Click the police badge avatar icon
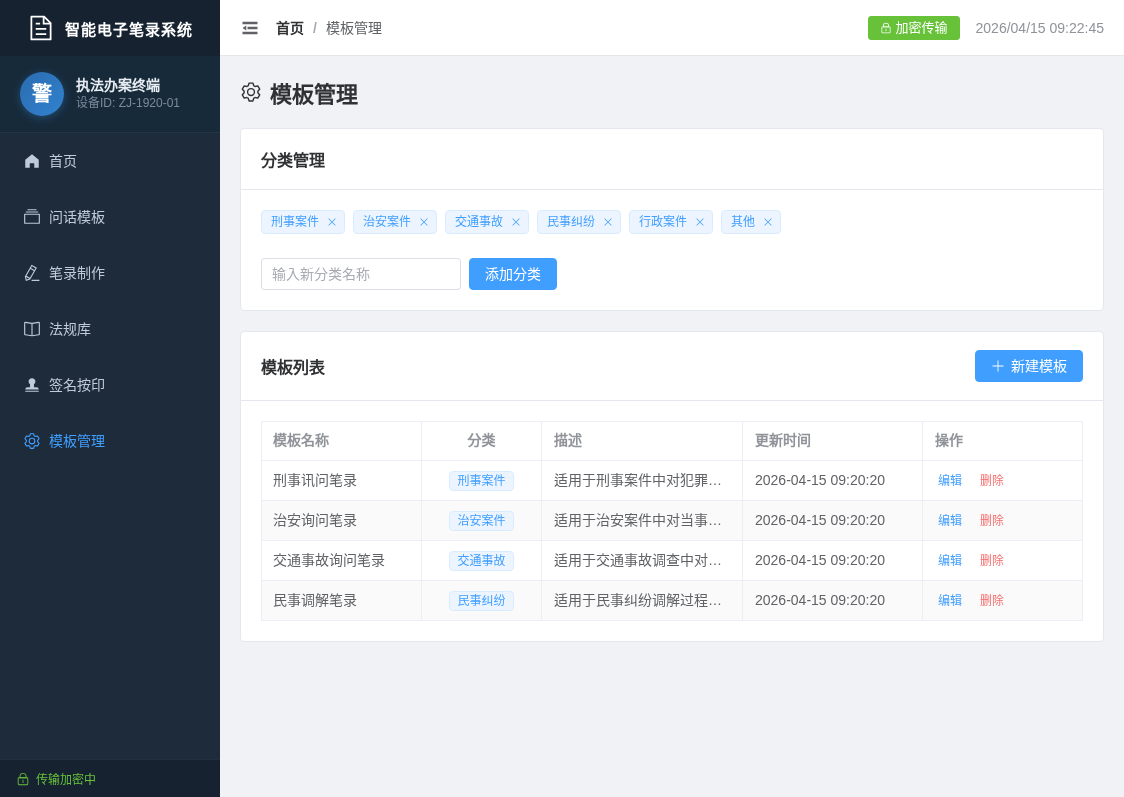This screenshot has width=1124, height=797. (x=41, y=94)
